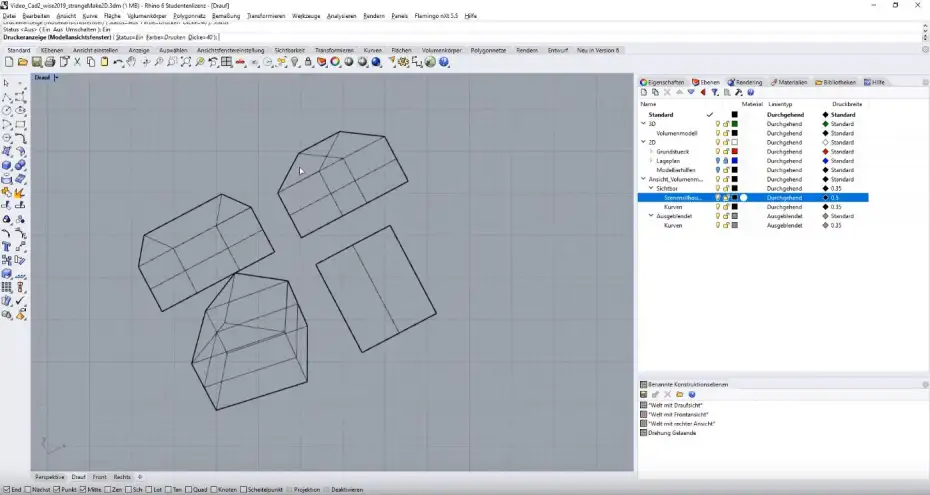
Task: Paste from clipboard with the yellow clipboard icon
Action: pos(104,62)
